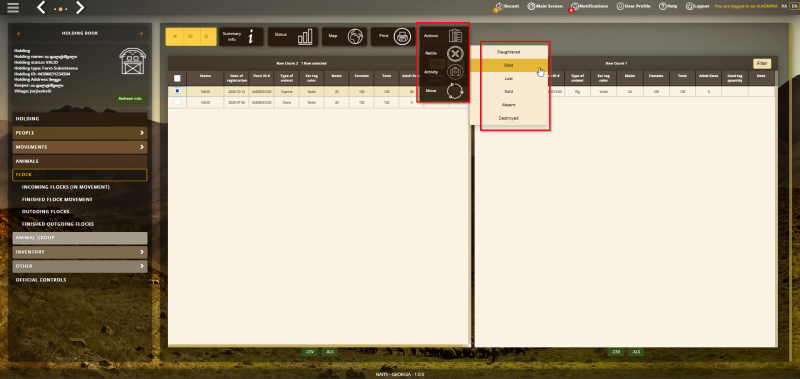800x379 pixels.
Task: Open Finished Outgoing Flocks
Action: [x=58, y=224]
